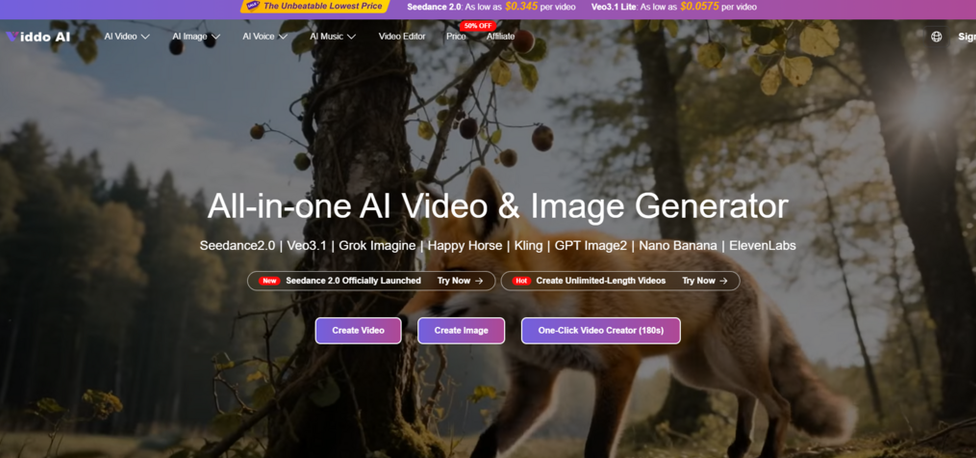The image size is (976, 458).
Task: Click the Veo3.1 Lite price offer text
Action: coord(675,7)
